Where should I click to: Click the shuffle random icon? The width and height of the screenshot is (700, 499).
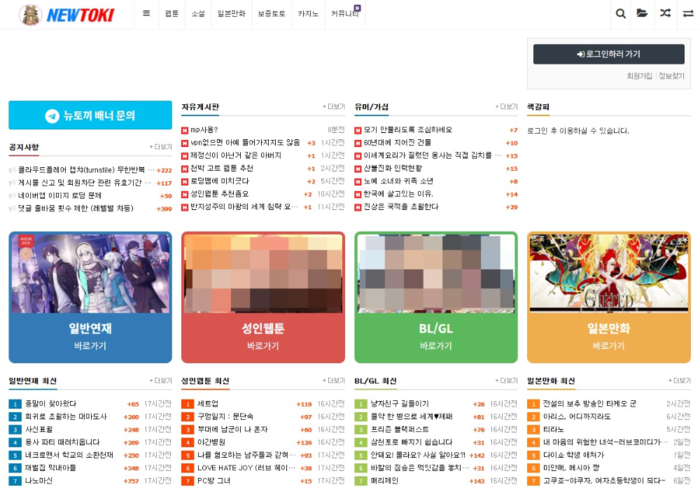coord(665,13)
